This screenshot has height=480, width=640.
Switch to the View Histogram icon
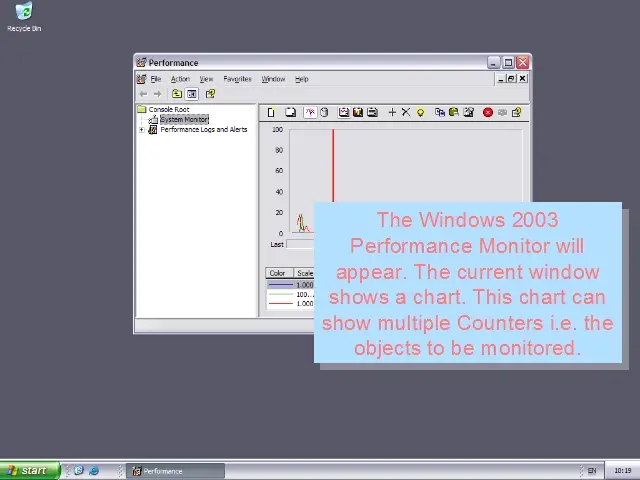pos(358,112)
